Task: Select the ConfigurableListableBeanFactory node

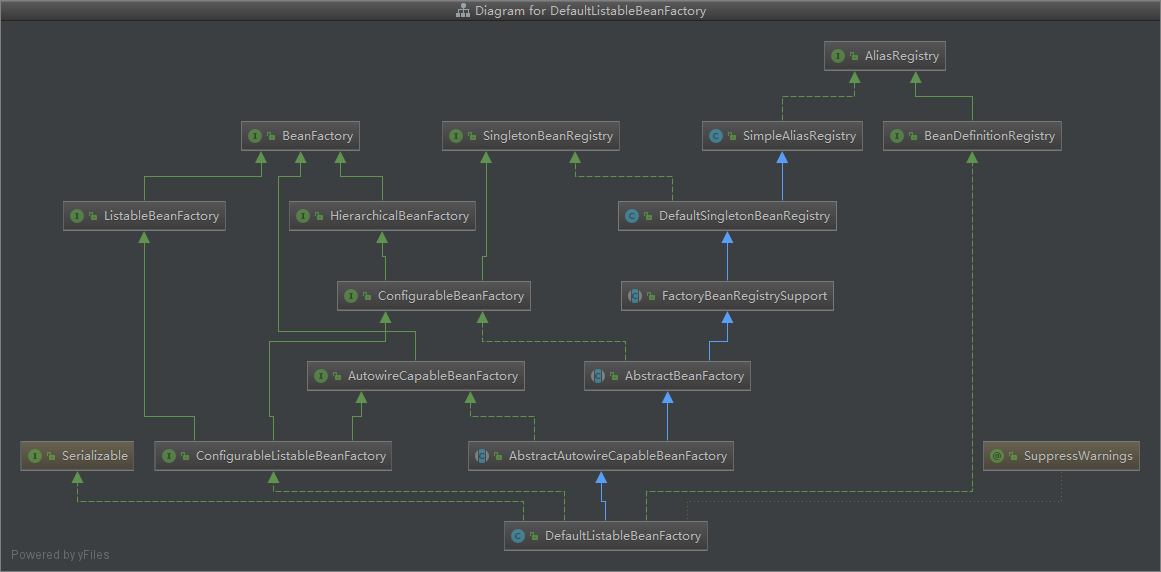Action: (x=273, y=456)
